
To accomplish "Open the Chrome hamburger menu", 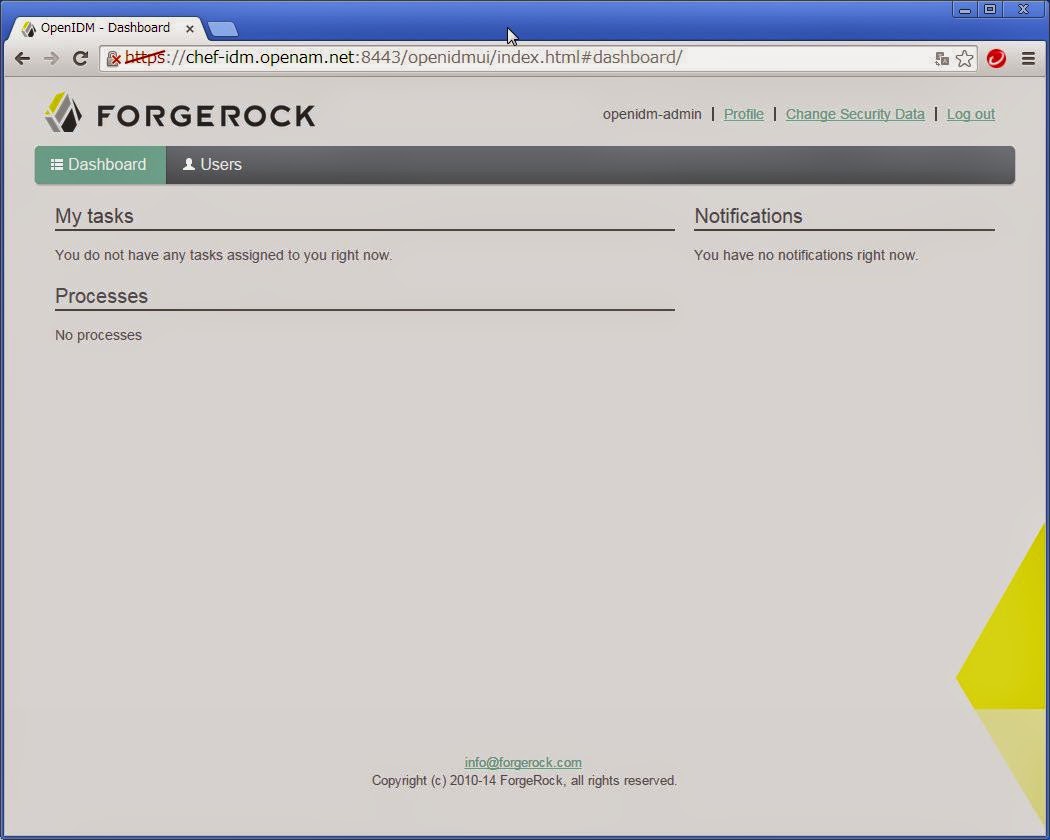I will (x=1028, y=58).
